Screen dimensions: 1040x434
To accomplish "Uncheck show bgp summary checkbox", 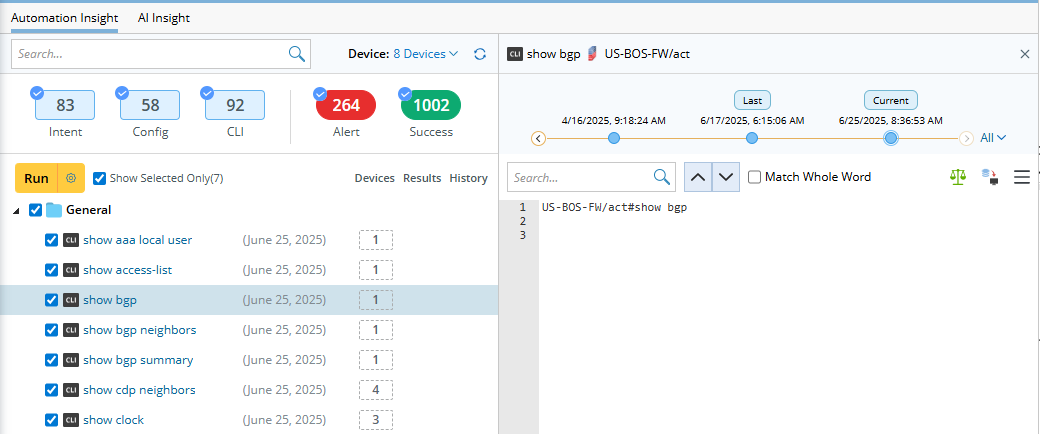I will click(51, 360).
